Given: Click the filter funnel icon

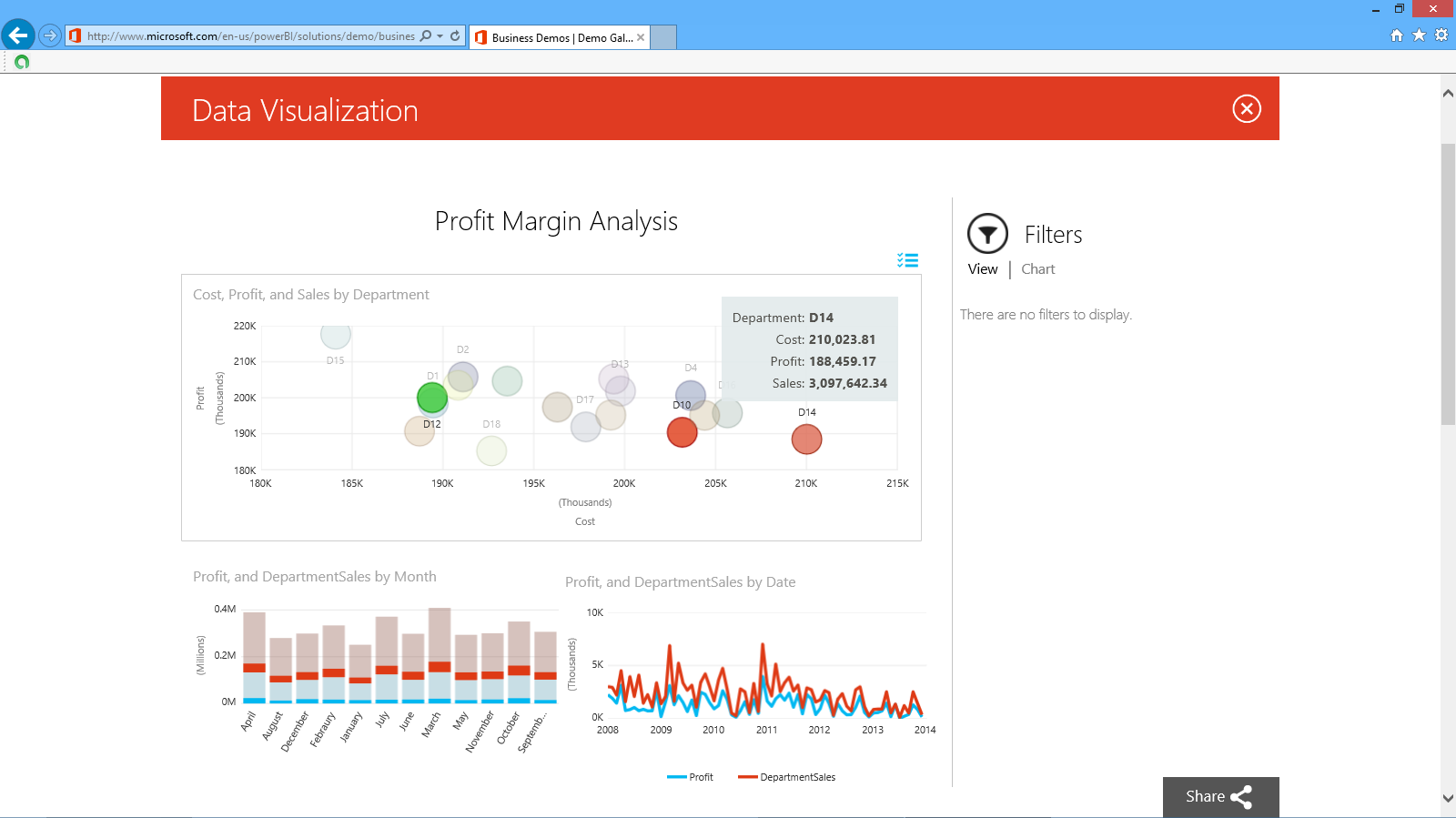Looking at the screenshot, I should click(x=987, y=234).
